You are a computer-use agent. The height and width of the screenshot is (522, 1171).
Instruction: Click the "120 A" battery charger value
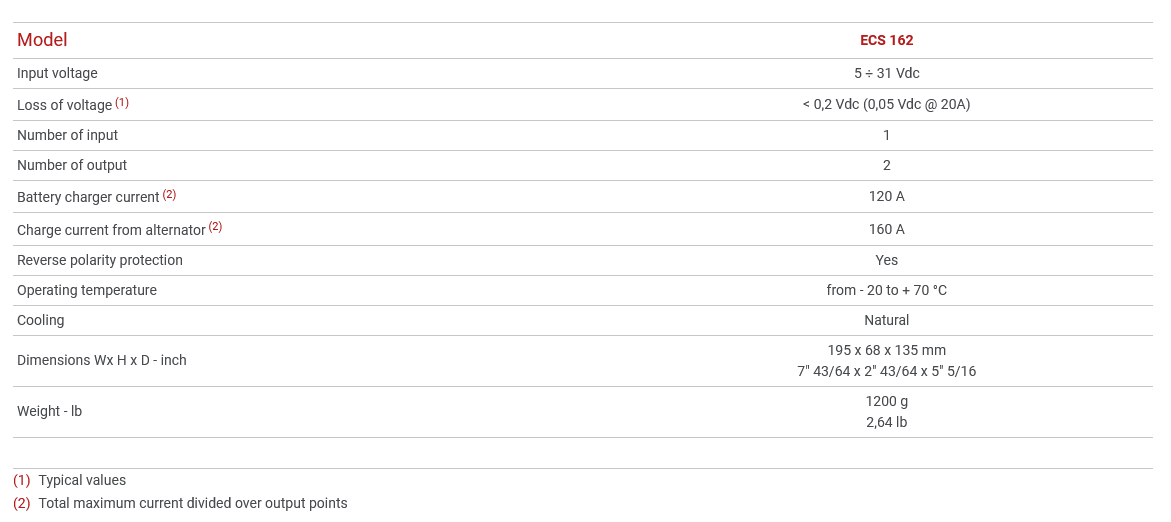pyautogui.click(x=886, y=196)
